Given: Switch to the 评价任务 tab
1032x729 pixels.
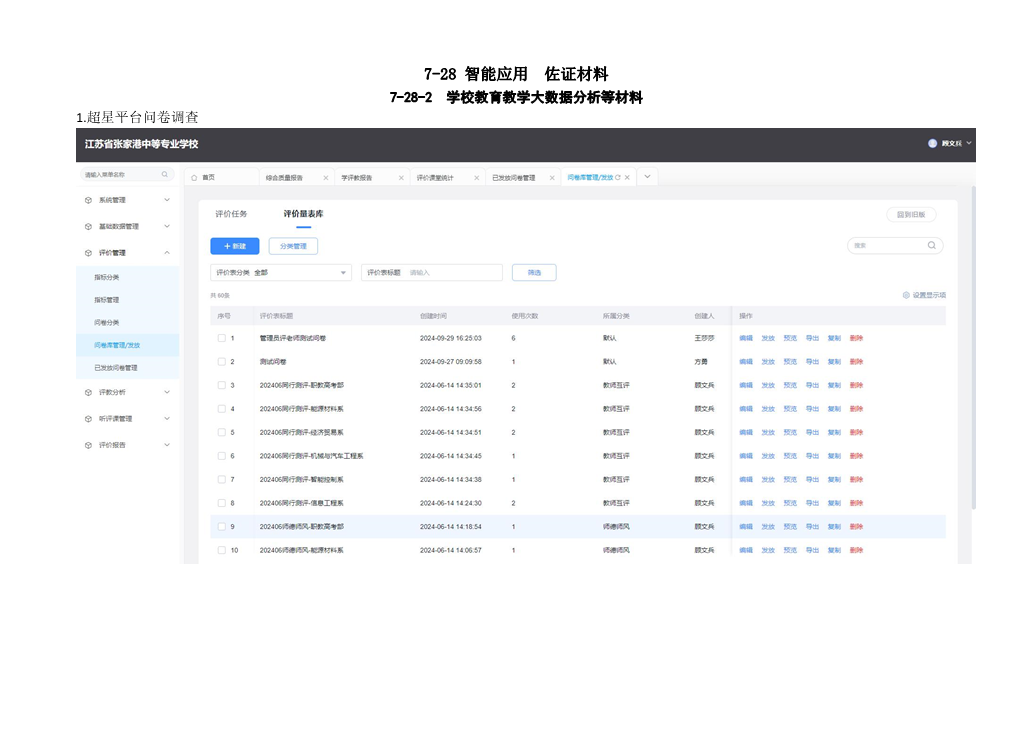Looking at the screenshot, I should pos(231,214).
